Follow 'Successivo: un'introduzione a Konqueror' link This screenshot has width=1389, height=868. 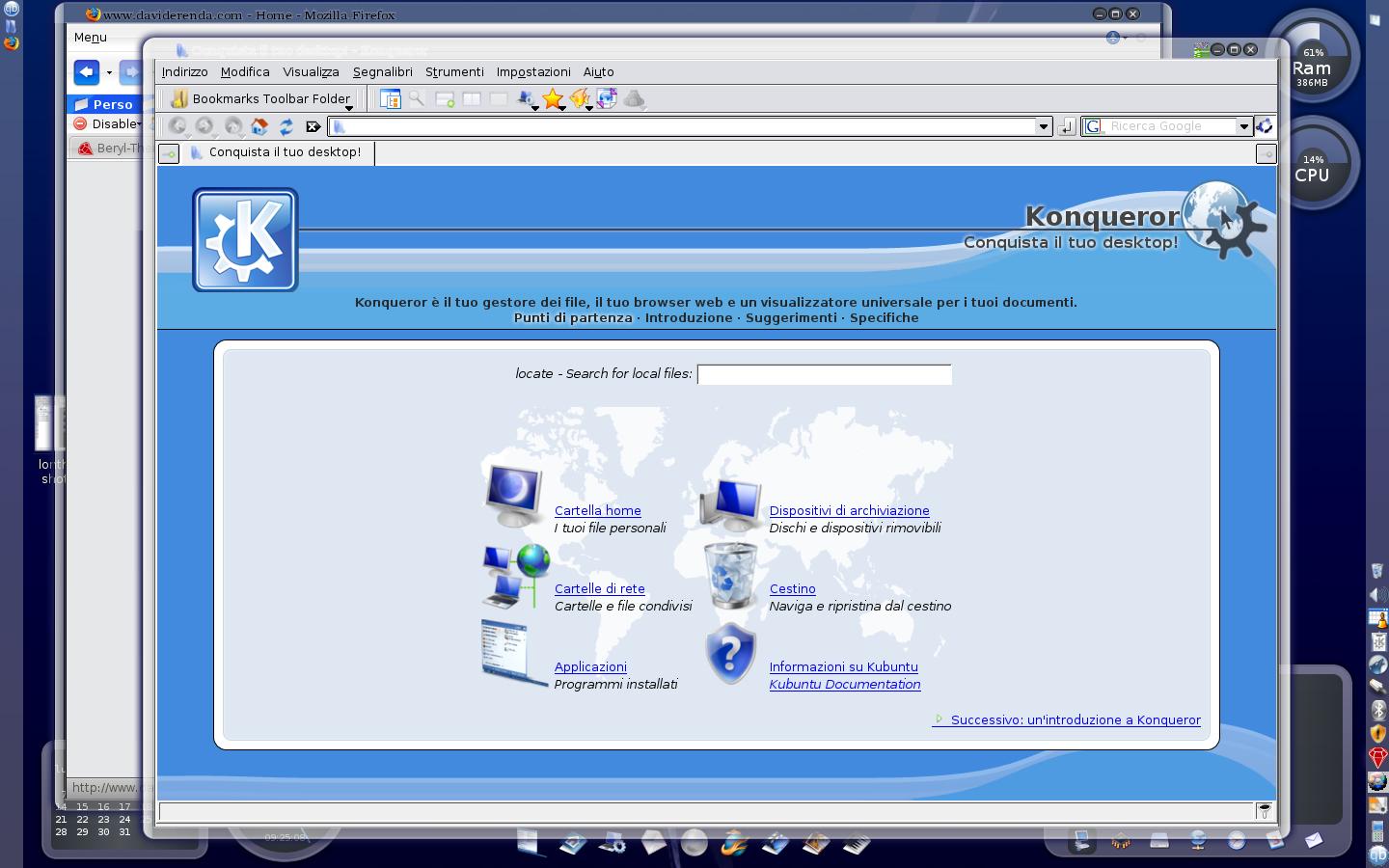1067,720
